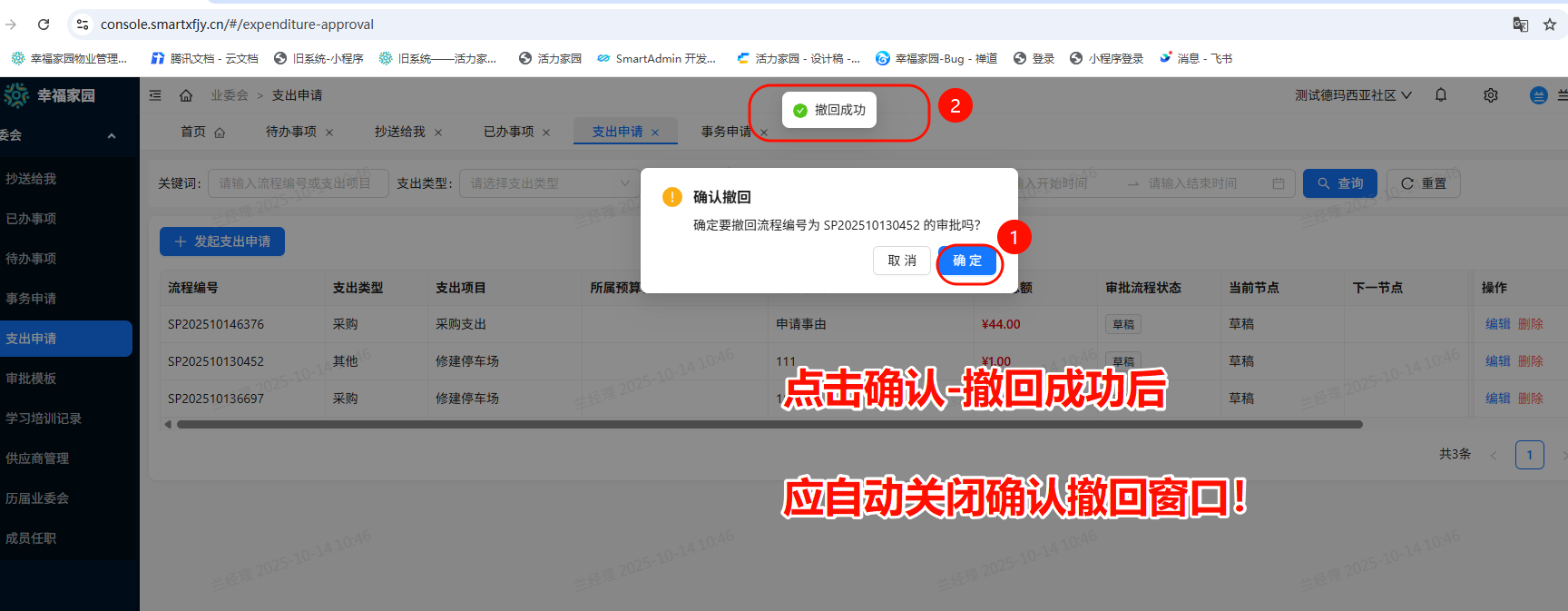1568x611 pixels.
Task: Switch to the 抄送给我 tab
Action: coord(399,132)
